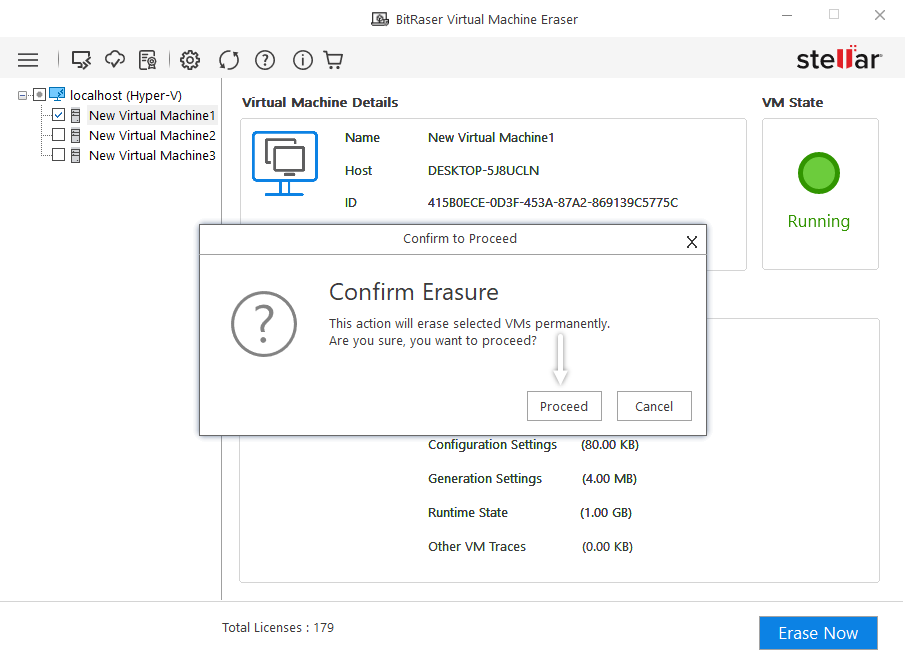Click the connect to host monitor icon
The image size is (906, 661).
pyautogui.click(x=81, y=60)
